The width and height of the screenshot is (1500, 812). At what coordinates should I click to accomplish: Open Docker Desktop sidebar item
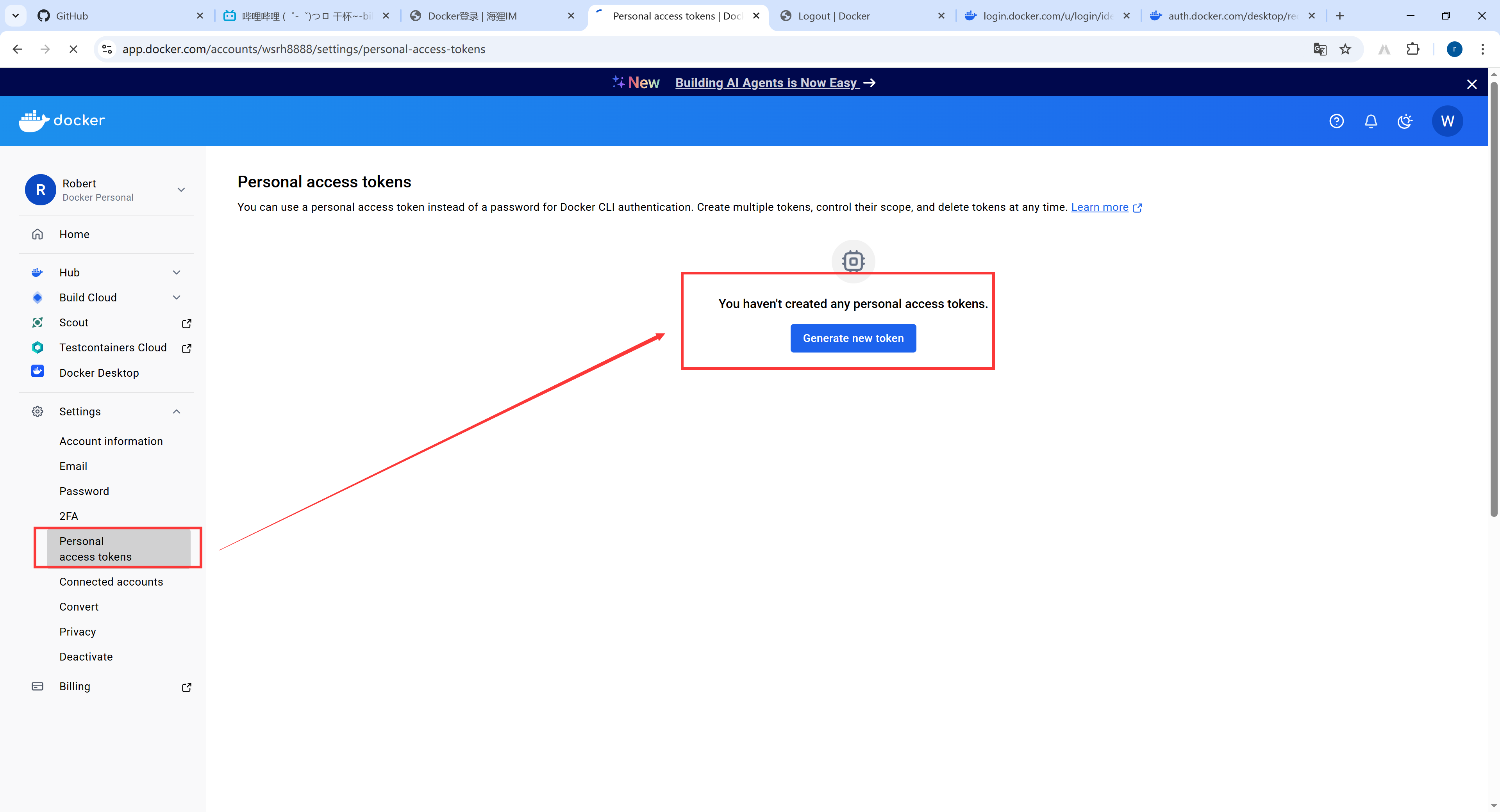pos(99,372)
